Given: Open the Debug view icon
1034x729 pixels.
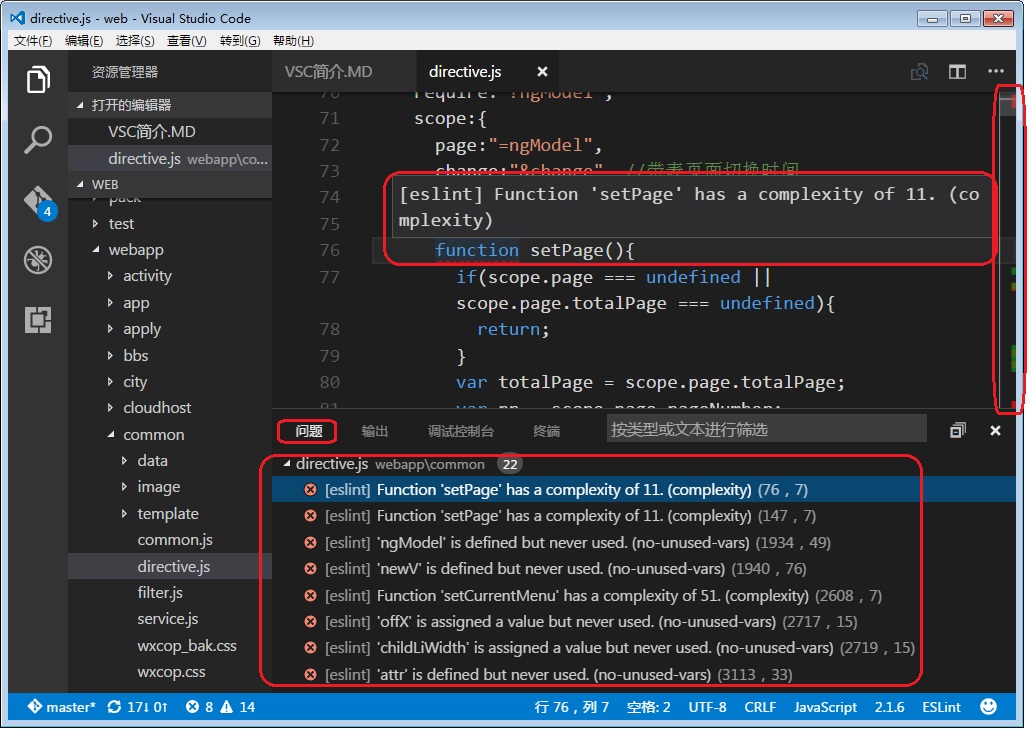Looking at the screenshot, I should click(38, 260).
